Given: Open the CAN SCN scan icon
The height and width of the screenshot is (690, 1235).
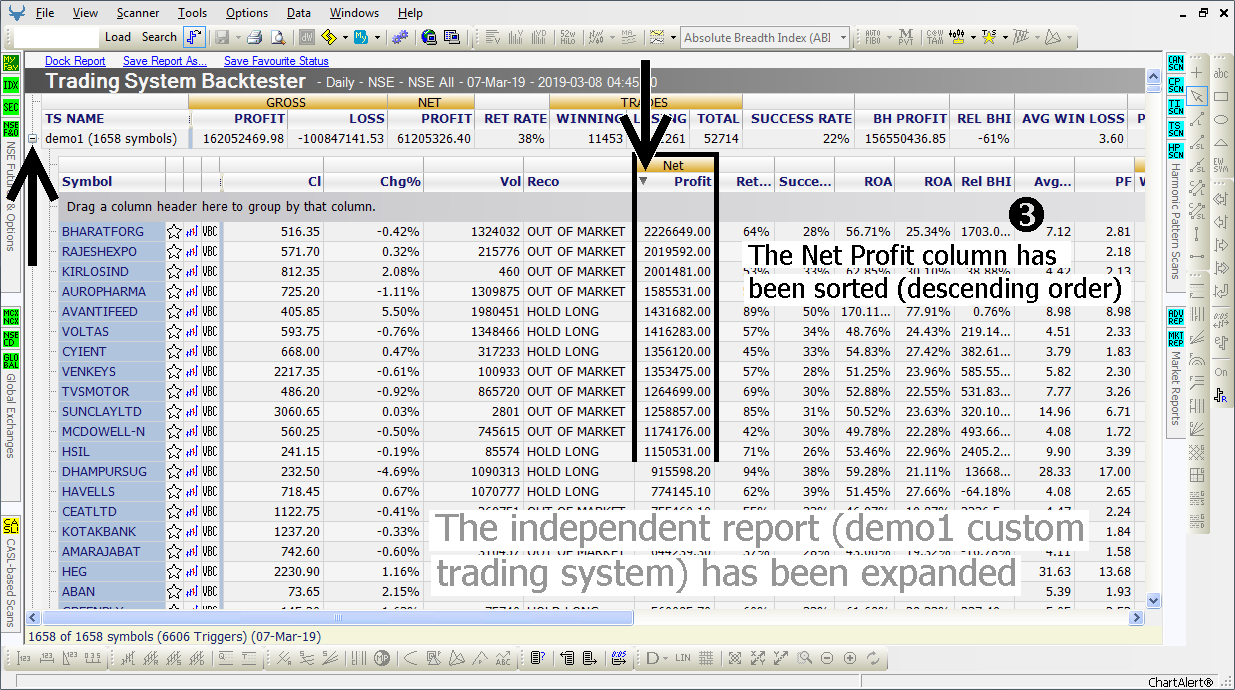Looking at the screenshot, I should pos(1175,64).
